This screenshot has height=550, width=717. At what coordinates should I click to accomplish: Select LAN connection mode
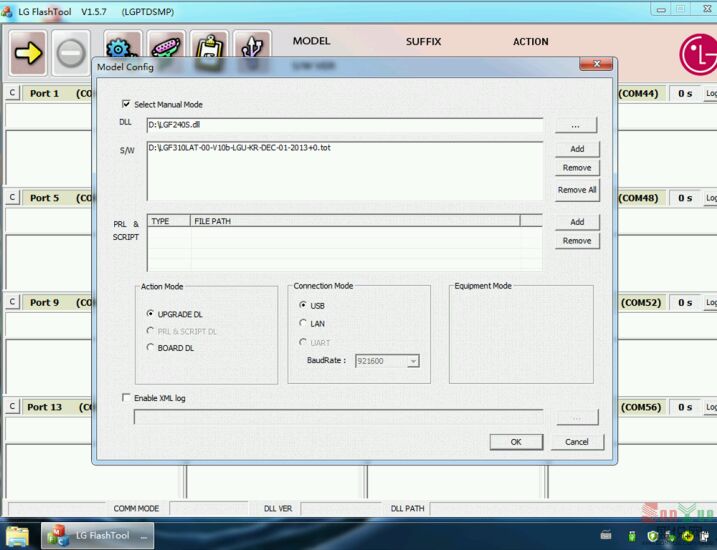pos(303,323)
